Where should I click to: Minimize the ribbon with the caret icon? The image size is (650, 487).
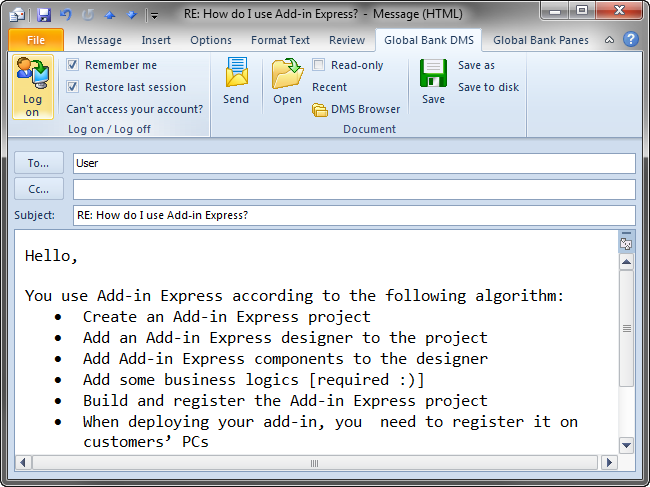click(x=609, y=40)
